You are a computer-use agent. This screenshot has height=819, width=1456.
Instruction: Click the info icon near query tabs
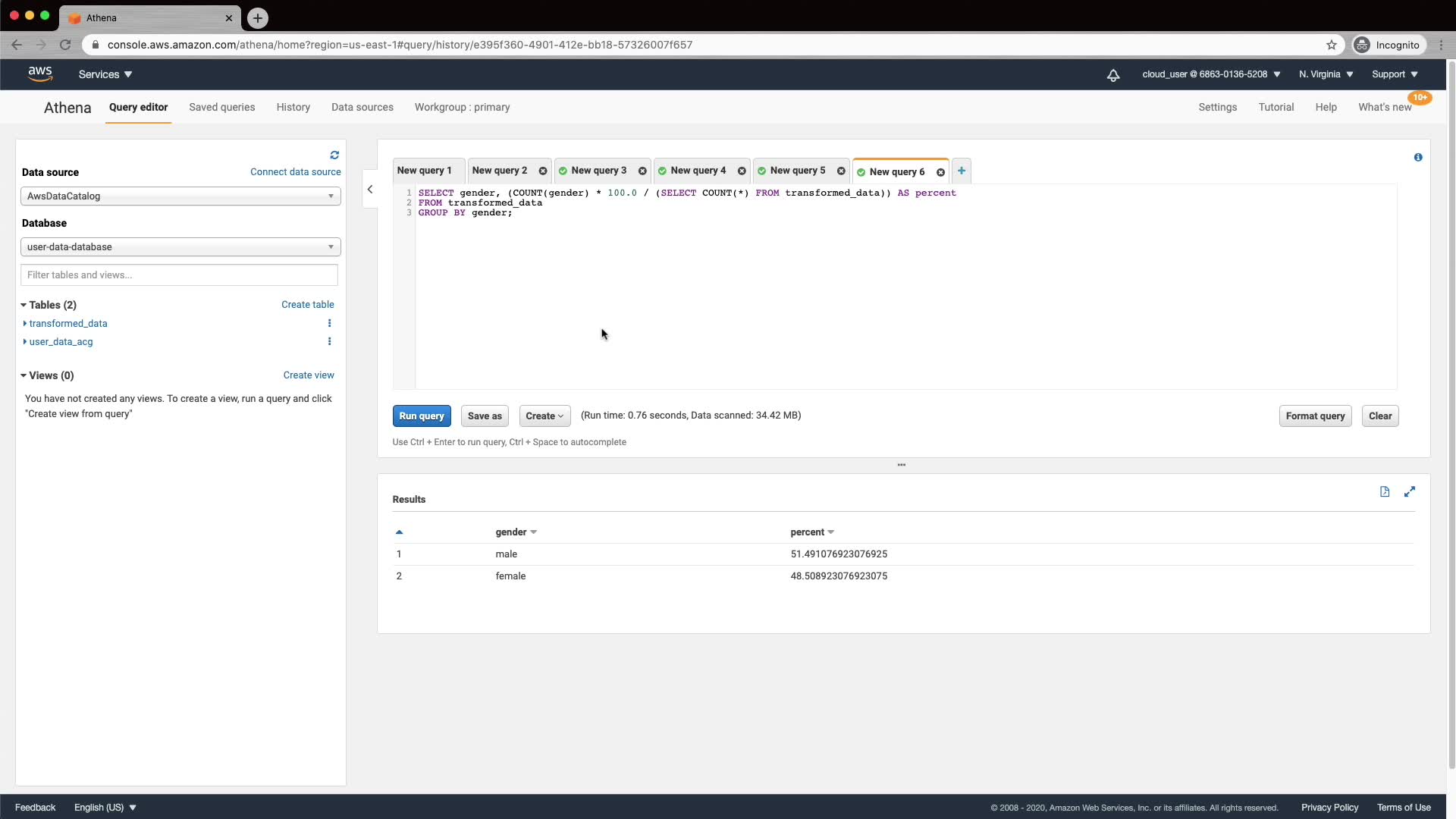(x=1417, y=157)
